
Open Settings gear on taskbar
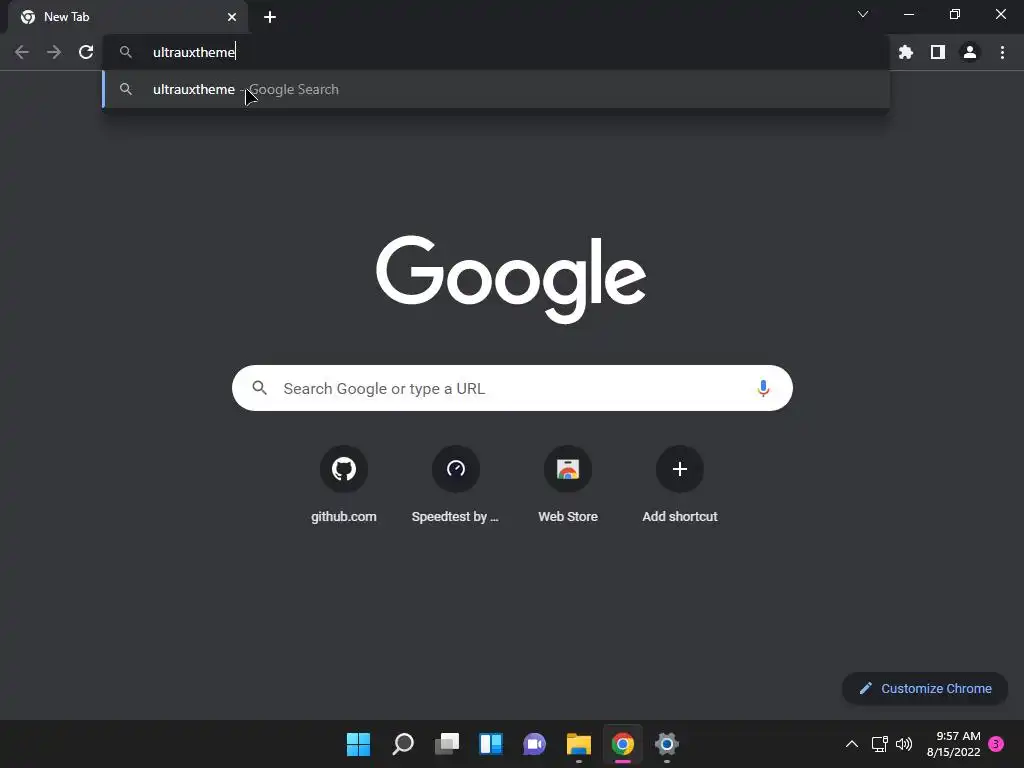(x=666, y=744)
